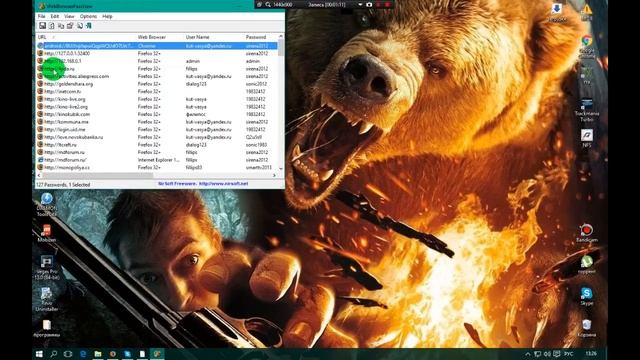Viewport: 640px width, 360px height.
Task: Click the vertical scrollbar down arrow
Action: 281,168
